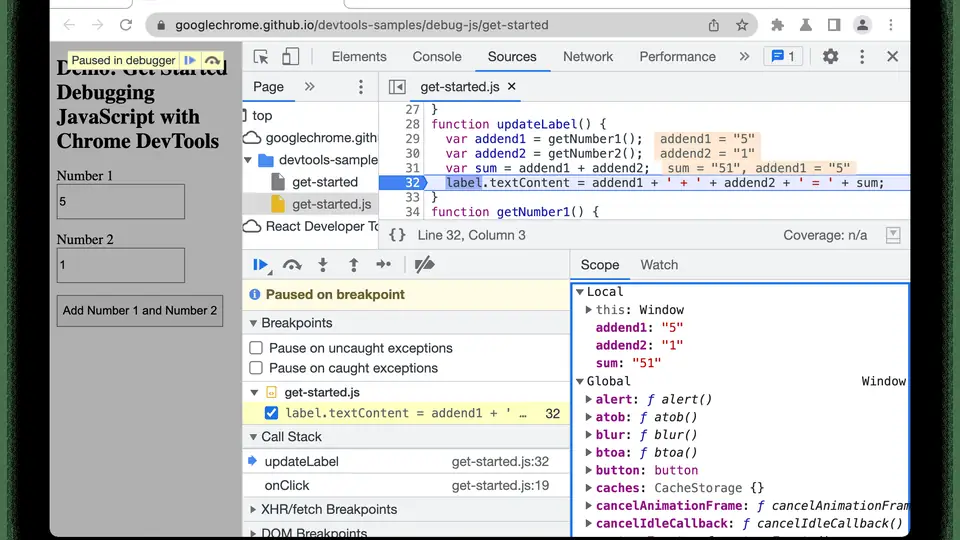960x540 pixels.
Task: Go forward in browser history
Action: pos(97,25)
